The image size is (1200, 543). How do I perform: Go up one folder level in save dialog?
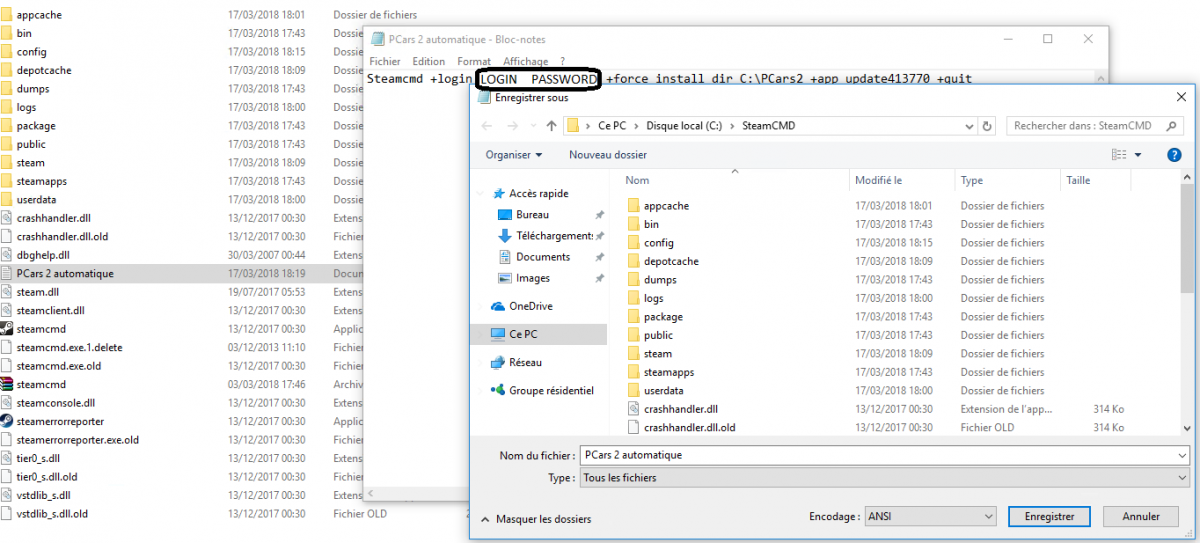click(551, 127)
